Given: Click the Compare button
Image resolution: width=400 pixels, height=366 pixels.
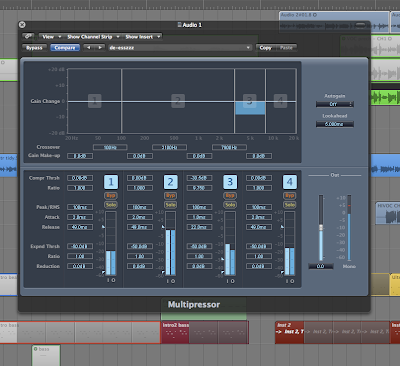Looking at the screenshot, I should [65, 48].
